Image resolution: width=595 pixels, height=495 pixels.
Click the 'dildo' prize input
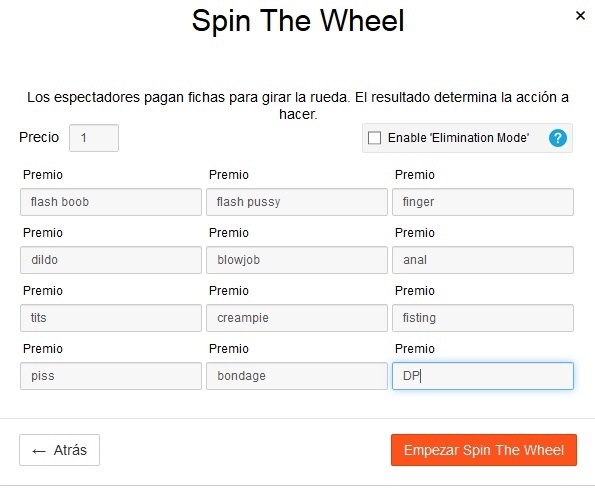tap(111, 260)
